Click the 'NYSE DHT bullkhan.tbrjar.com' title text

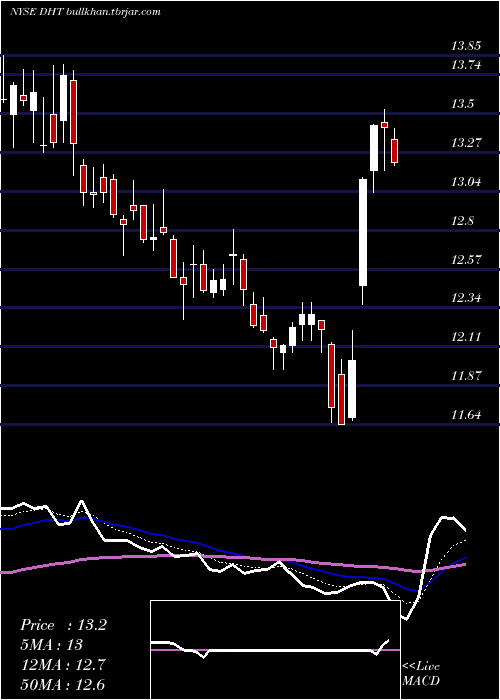tap(85, 12)
